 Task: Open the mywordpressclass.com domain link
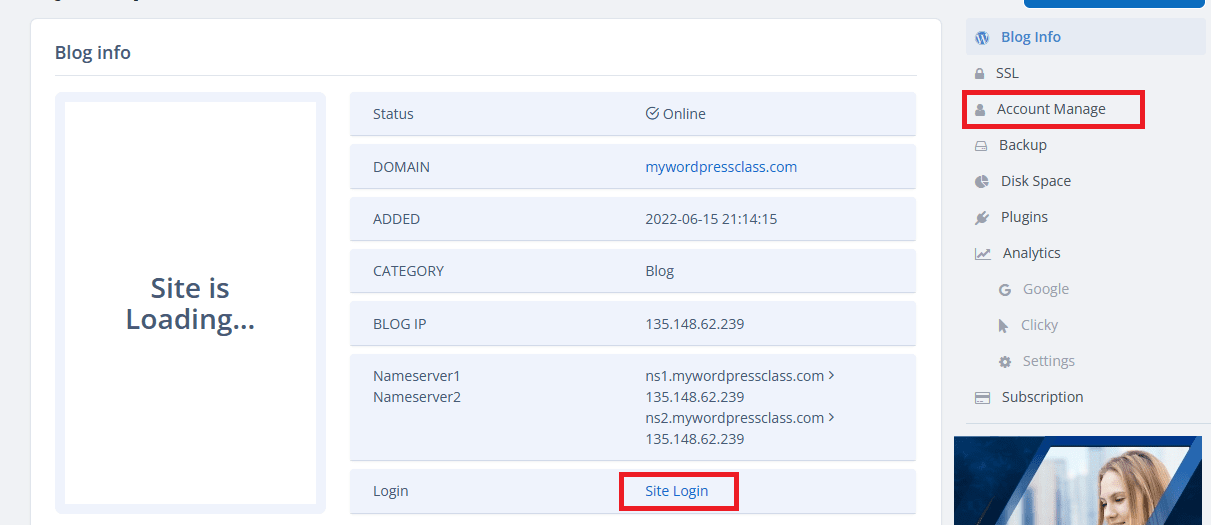pyautogui.click(x=721, y=167)
